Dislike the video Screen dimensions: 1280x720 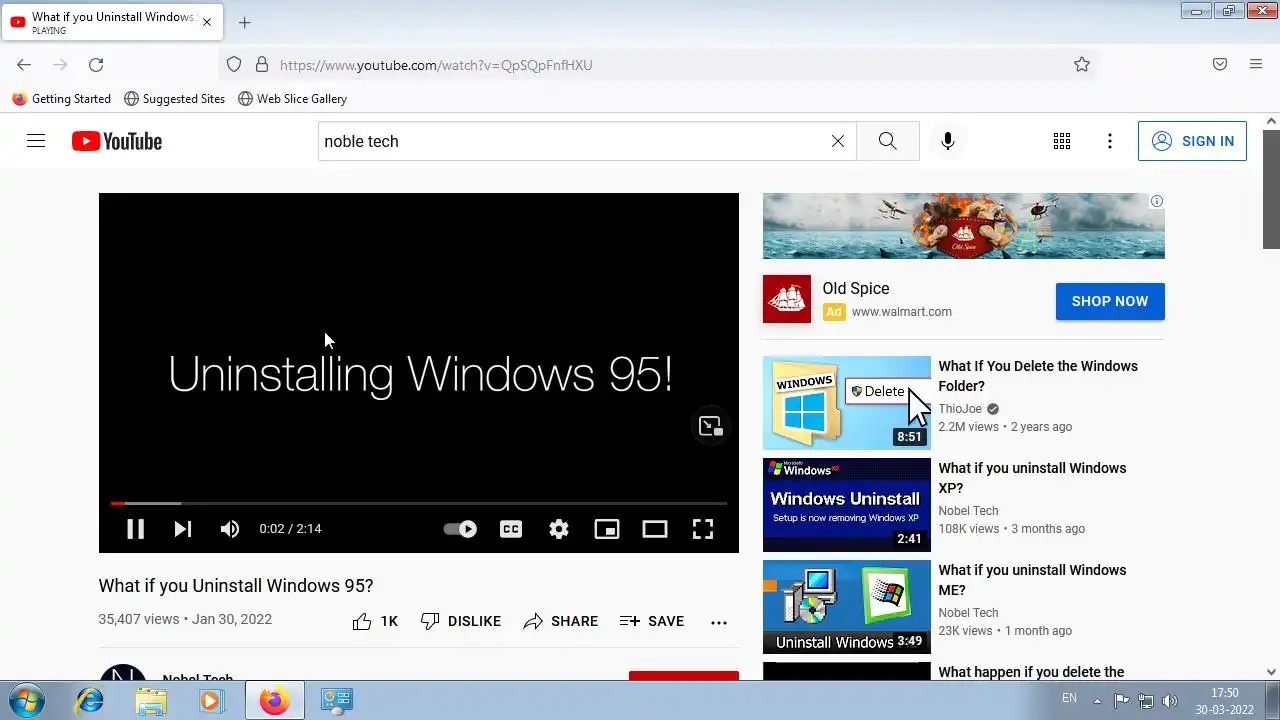[x=461, y=621]
